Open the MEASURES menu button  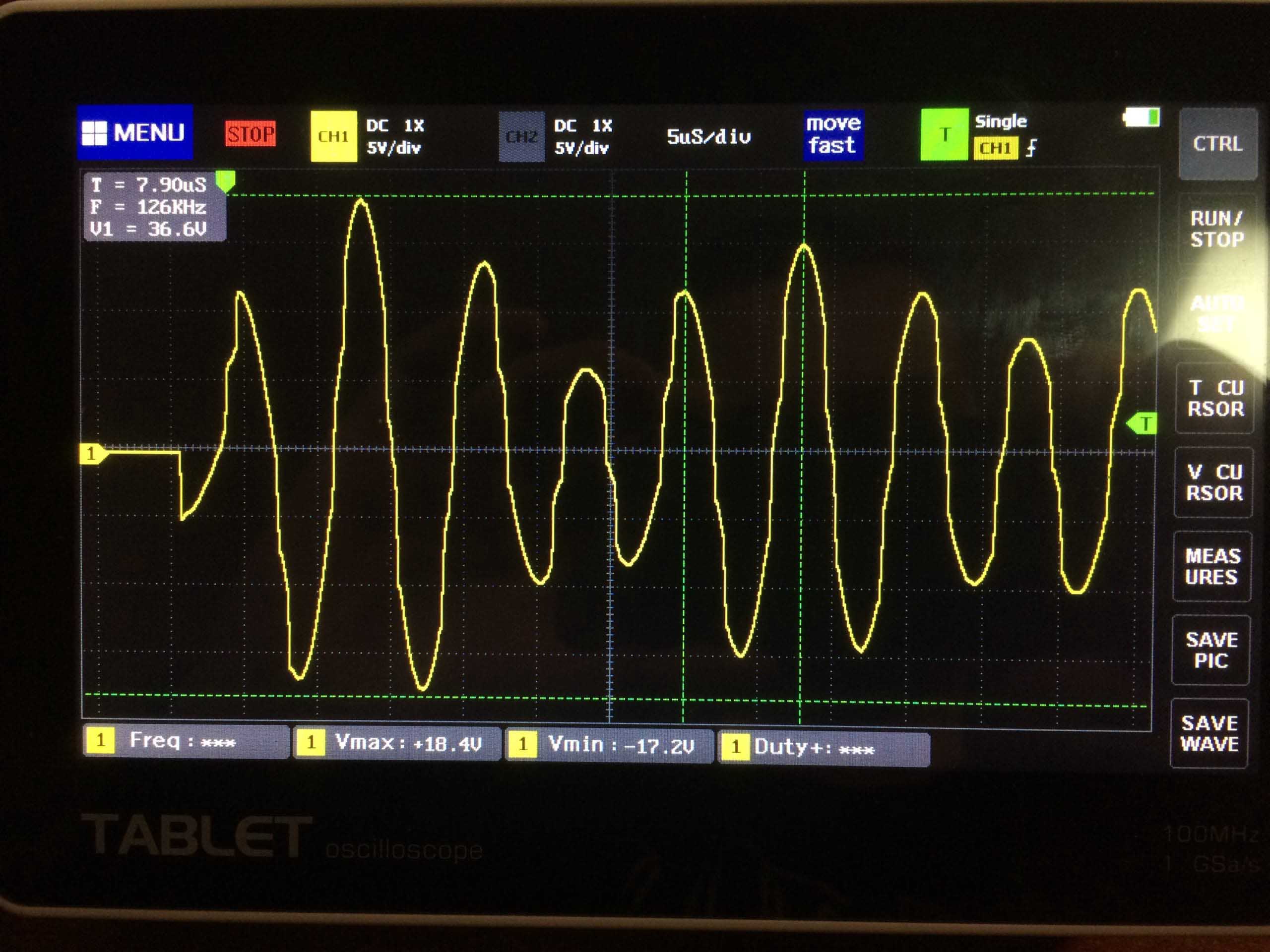(x=1212, y=566)
